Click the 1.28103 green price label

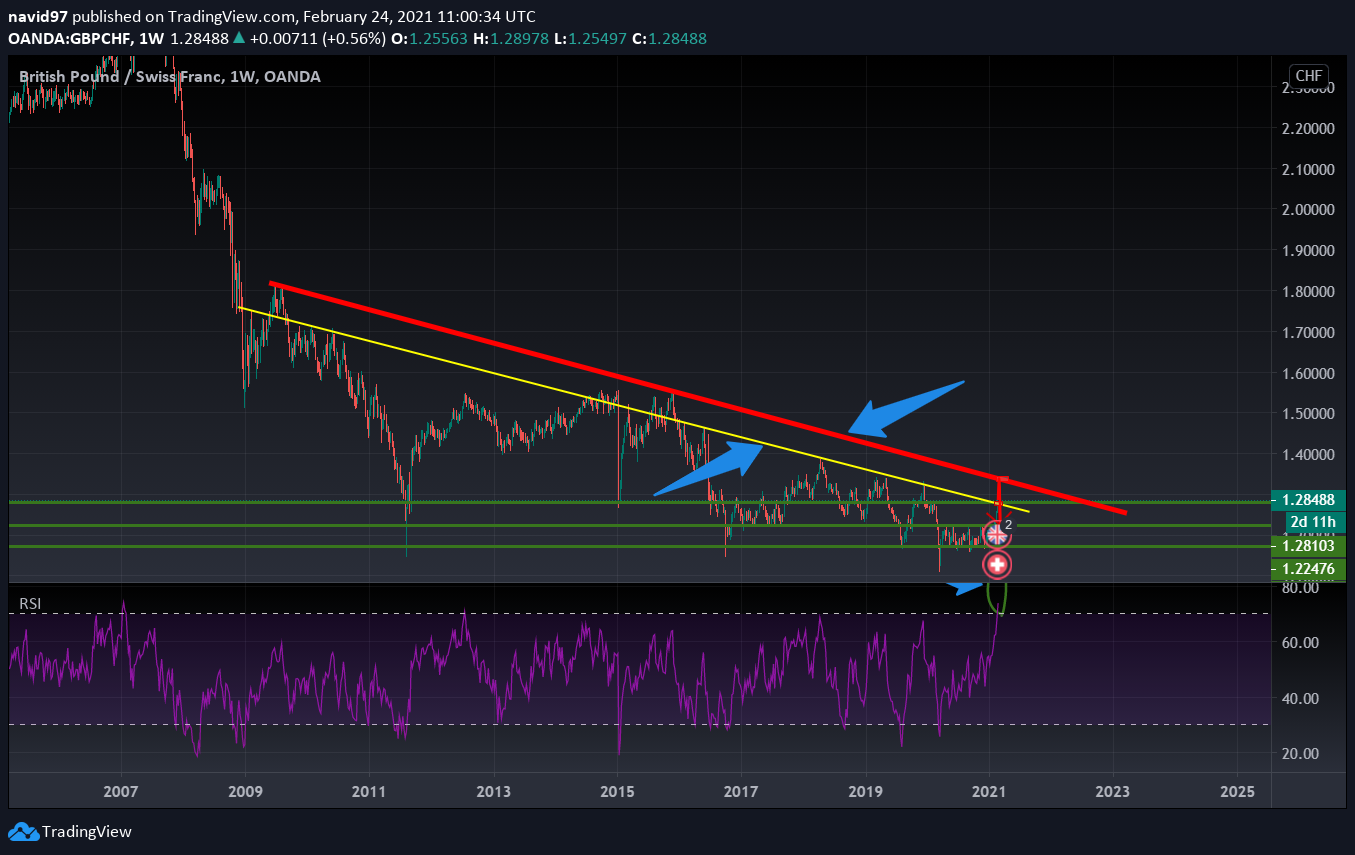[1309, 546]
